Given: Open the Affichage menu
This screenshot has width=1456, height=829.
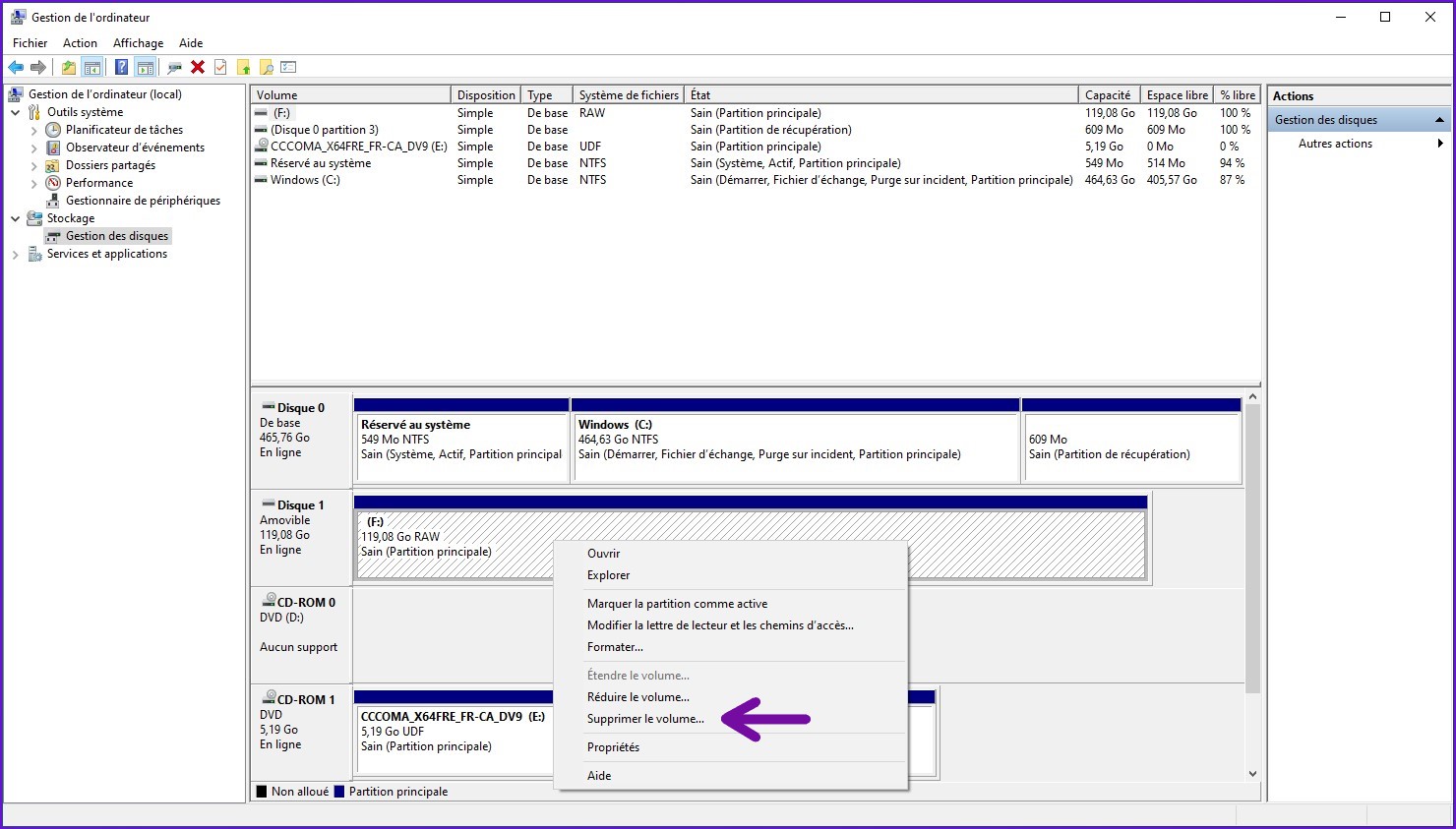Looking at the screenshot, I should 138,43.
